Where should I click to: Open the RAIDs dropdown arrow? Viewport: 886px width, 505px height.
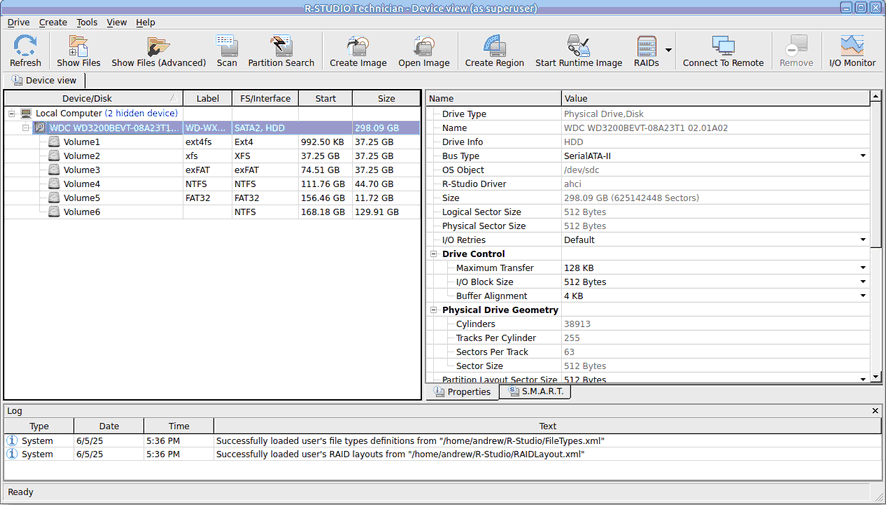(x=668, y=49)
